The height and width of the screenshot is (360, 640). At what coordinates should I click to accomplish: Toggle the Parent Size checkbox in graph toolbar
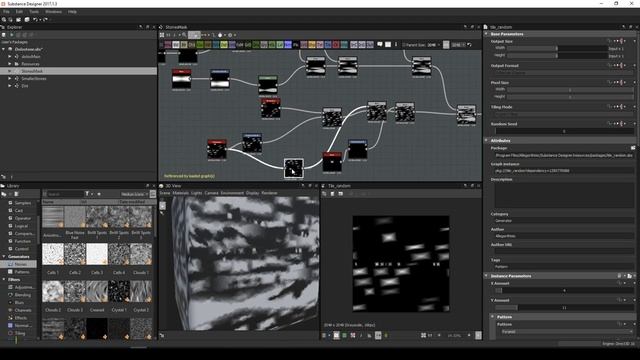pos(404,45)
